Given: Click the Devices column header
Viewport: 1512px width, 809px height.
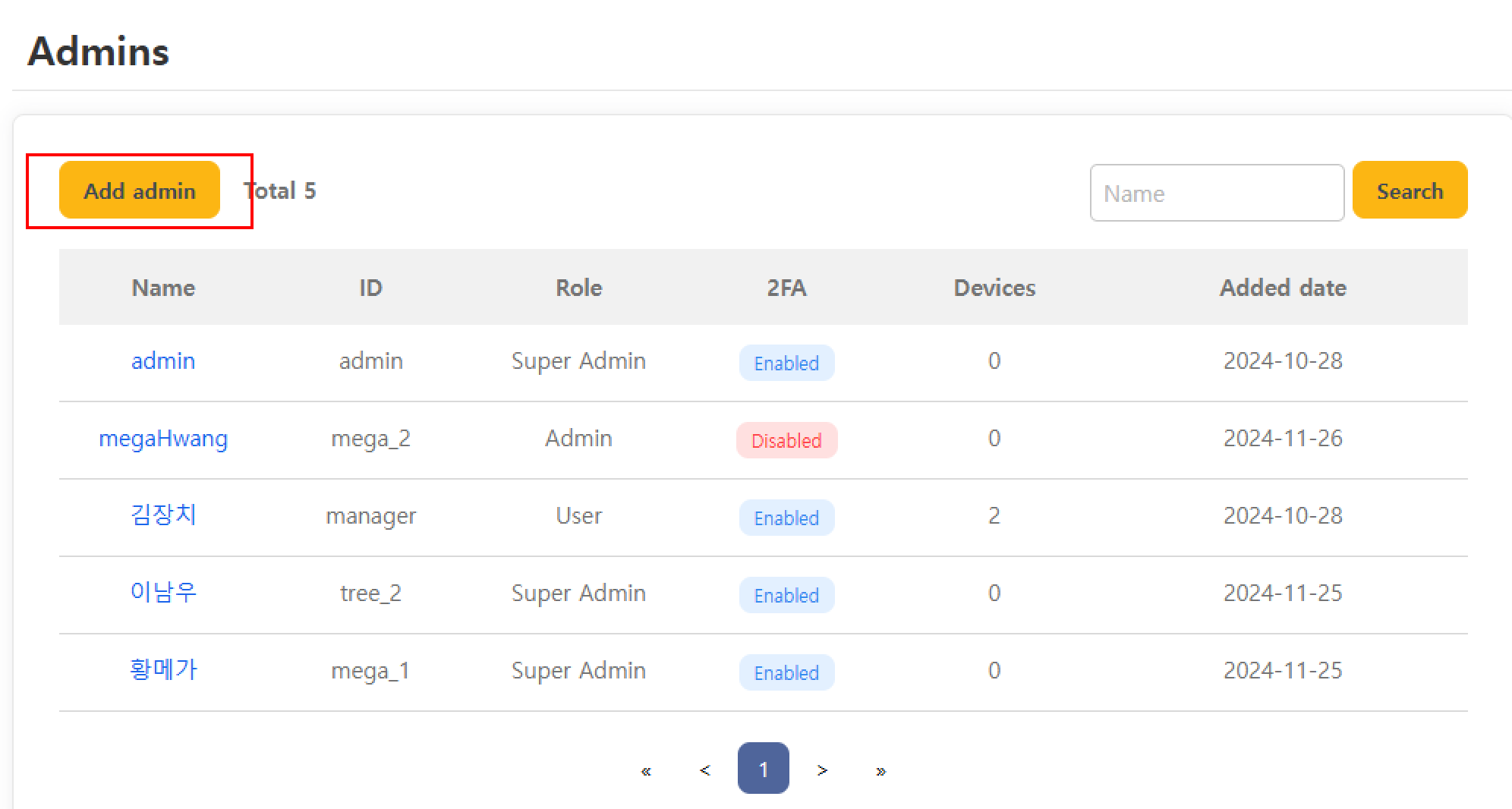Looking at the screenshot, I should [994, 288].
